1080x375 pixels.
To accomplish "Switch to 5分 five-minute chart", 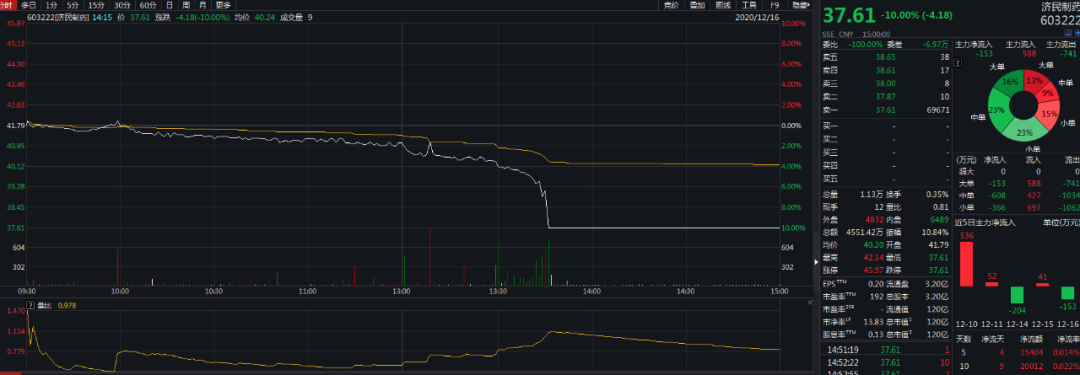I will (73, 5).
